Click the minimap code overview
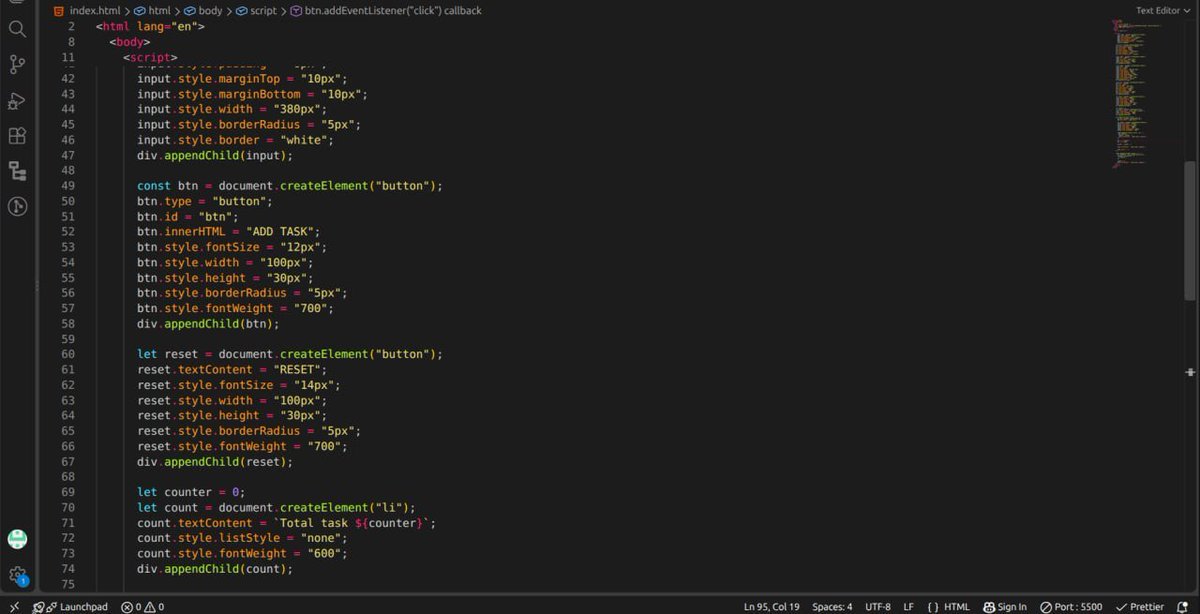Image resolution: width=1200 pixels, height=614 pixels. (1140, 95)
